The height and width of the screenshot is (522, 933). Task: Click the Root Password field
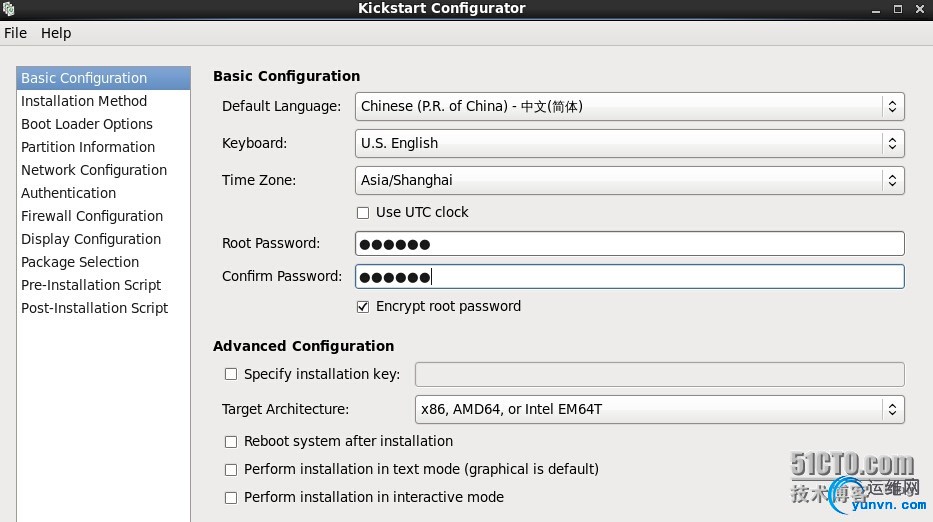[629, 244]
